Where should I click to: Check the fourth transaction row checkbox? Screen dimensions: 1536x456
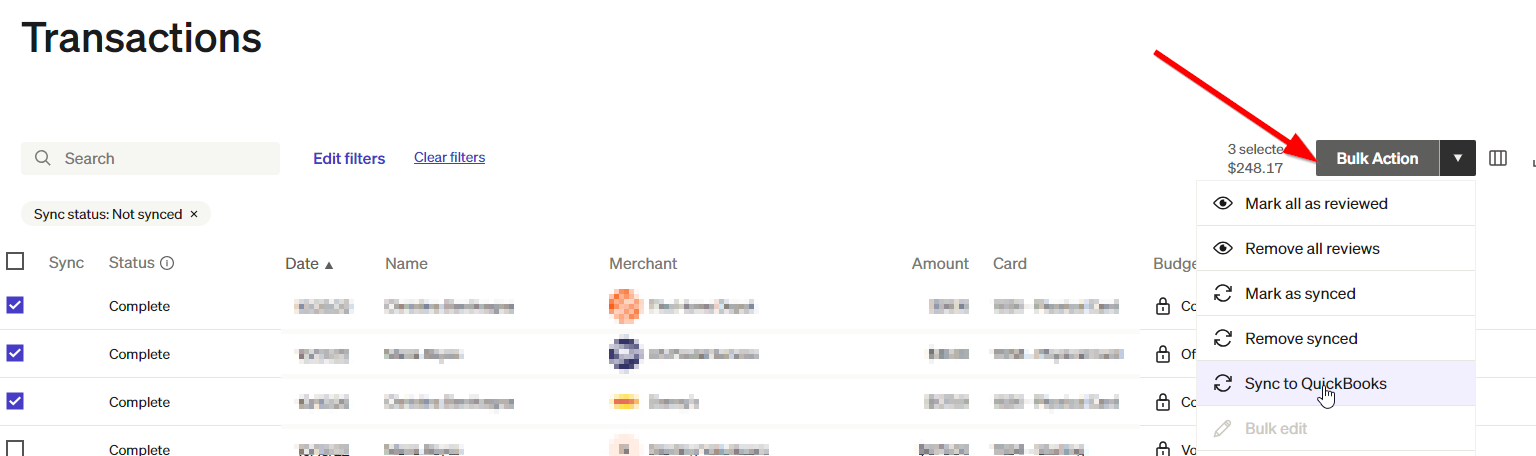point(15,449)
